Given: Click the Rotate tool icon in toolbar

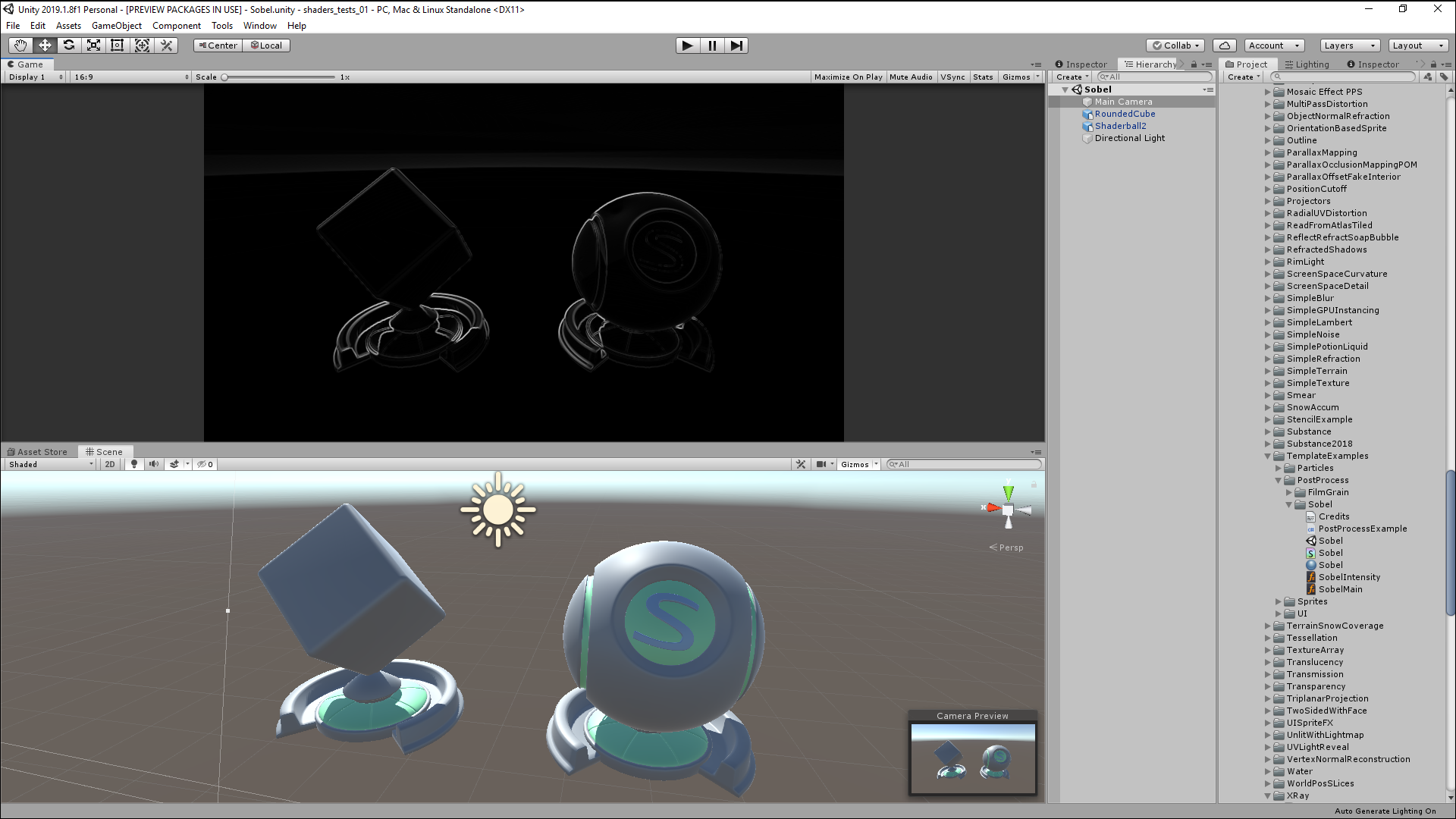Looking at the screenshot, I should coord(69,45).
